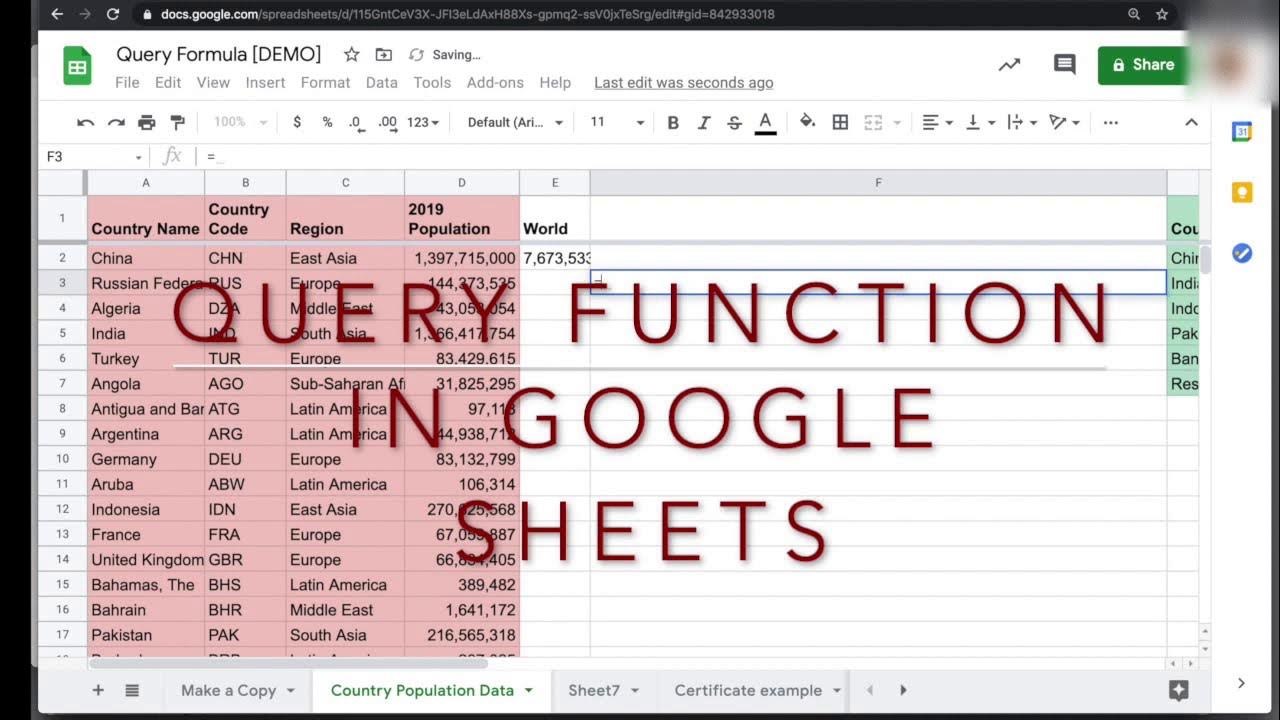This screenshot has height=720, width=1280.
Task: Open the borders tool
Action: click(x=841, y=122)
